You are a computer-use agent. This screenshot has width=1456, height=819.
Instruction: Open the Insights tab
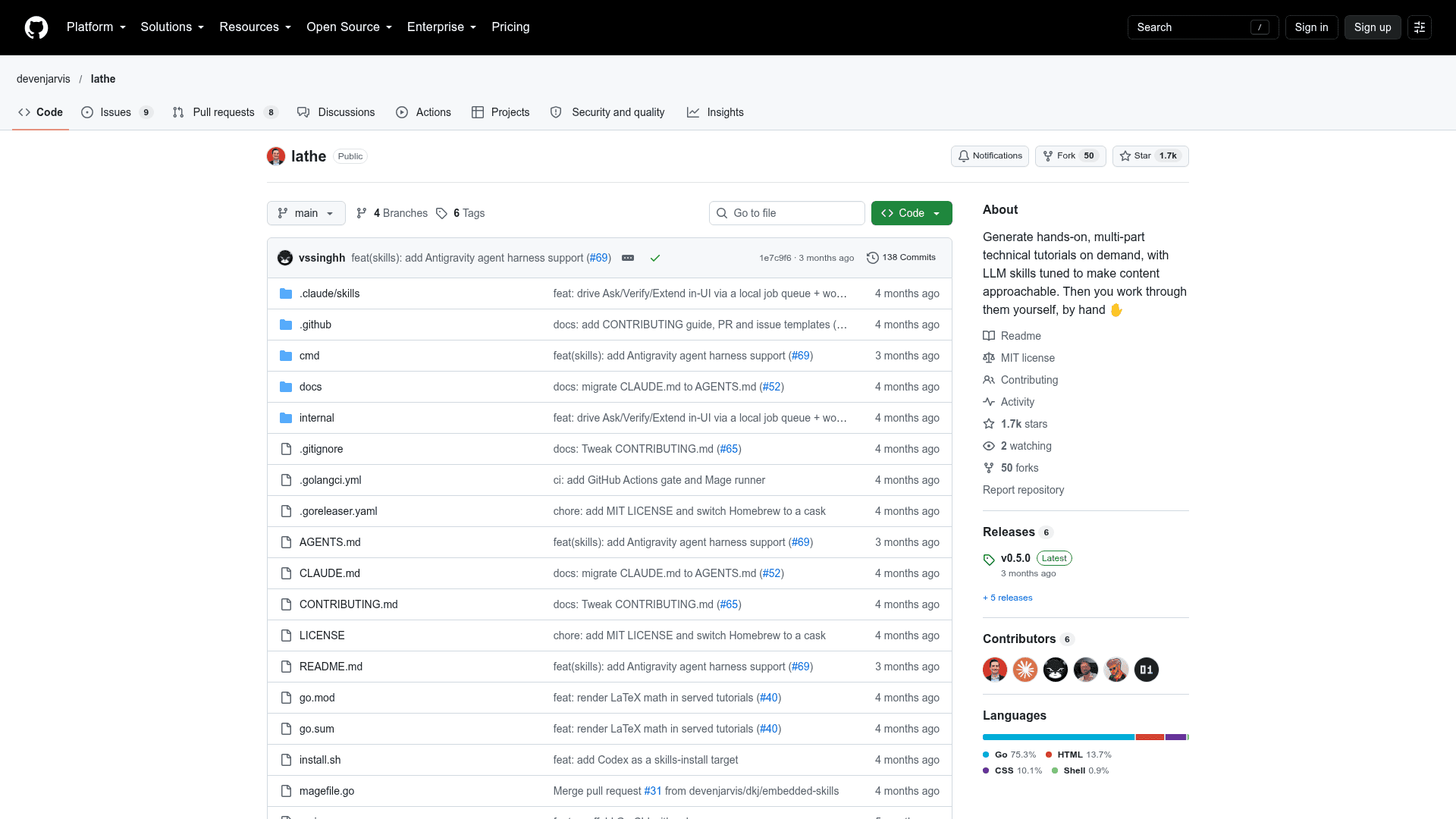[715, 112]
